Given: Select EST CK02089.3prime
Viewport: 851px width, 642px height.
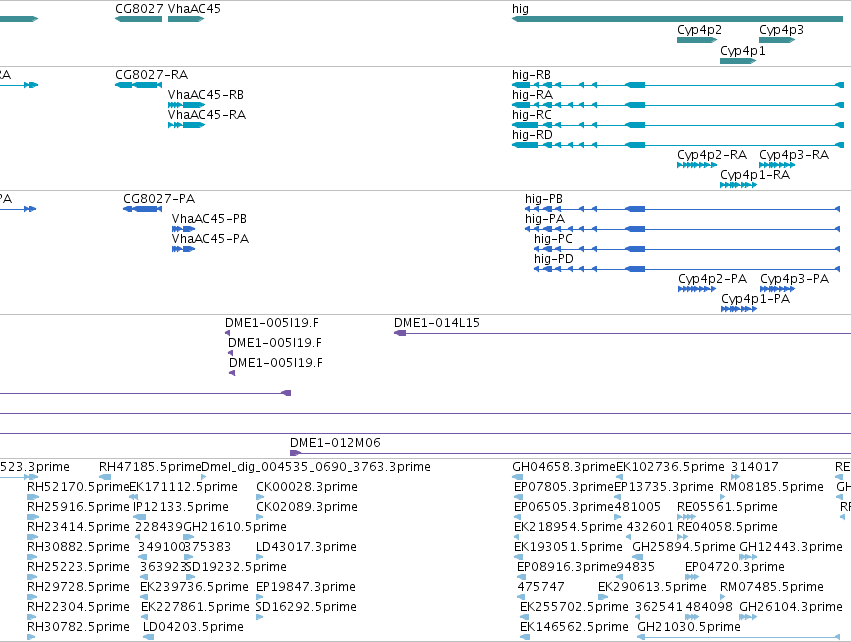Looking at the screenshot, I should click(x=260, y=517).
